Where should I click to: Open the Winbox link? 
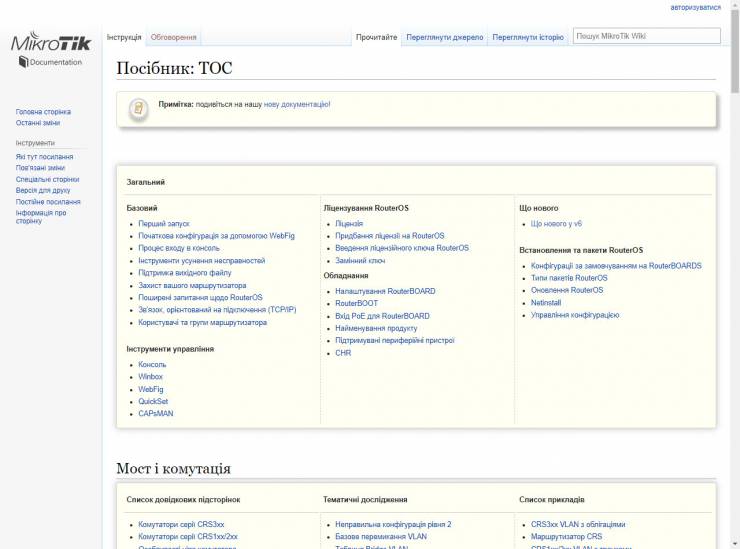pos(150,377)
